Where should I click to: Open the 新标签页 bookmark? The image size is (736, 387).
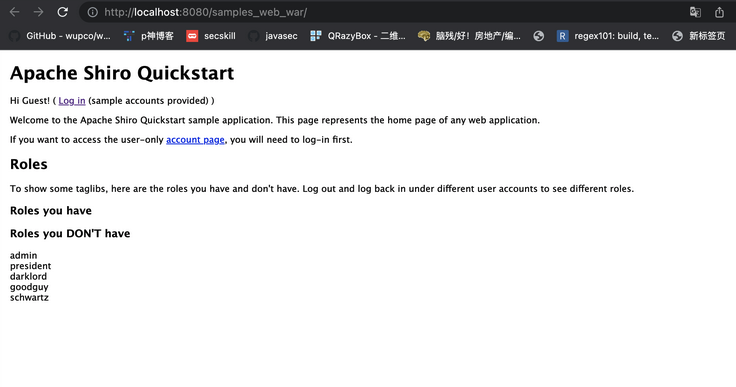pos(698,36)
